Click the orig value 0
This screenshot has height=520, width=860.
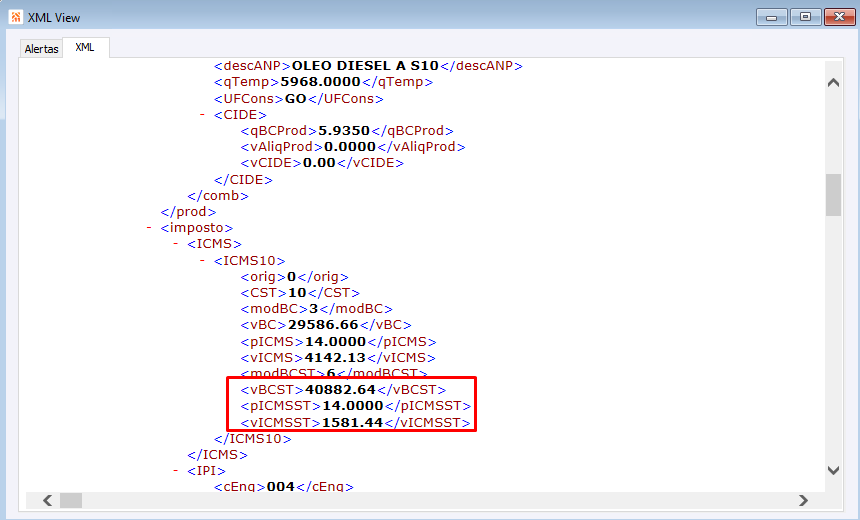(291, 276)
